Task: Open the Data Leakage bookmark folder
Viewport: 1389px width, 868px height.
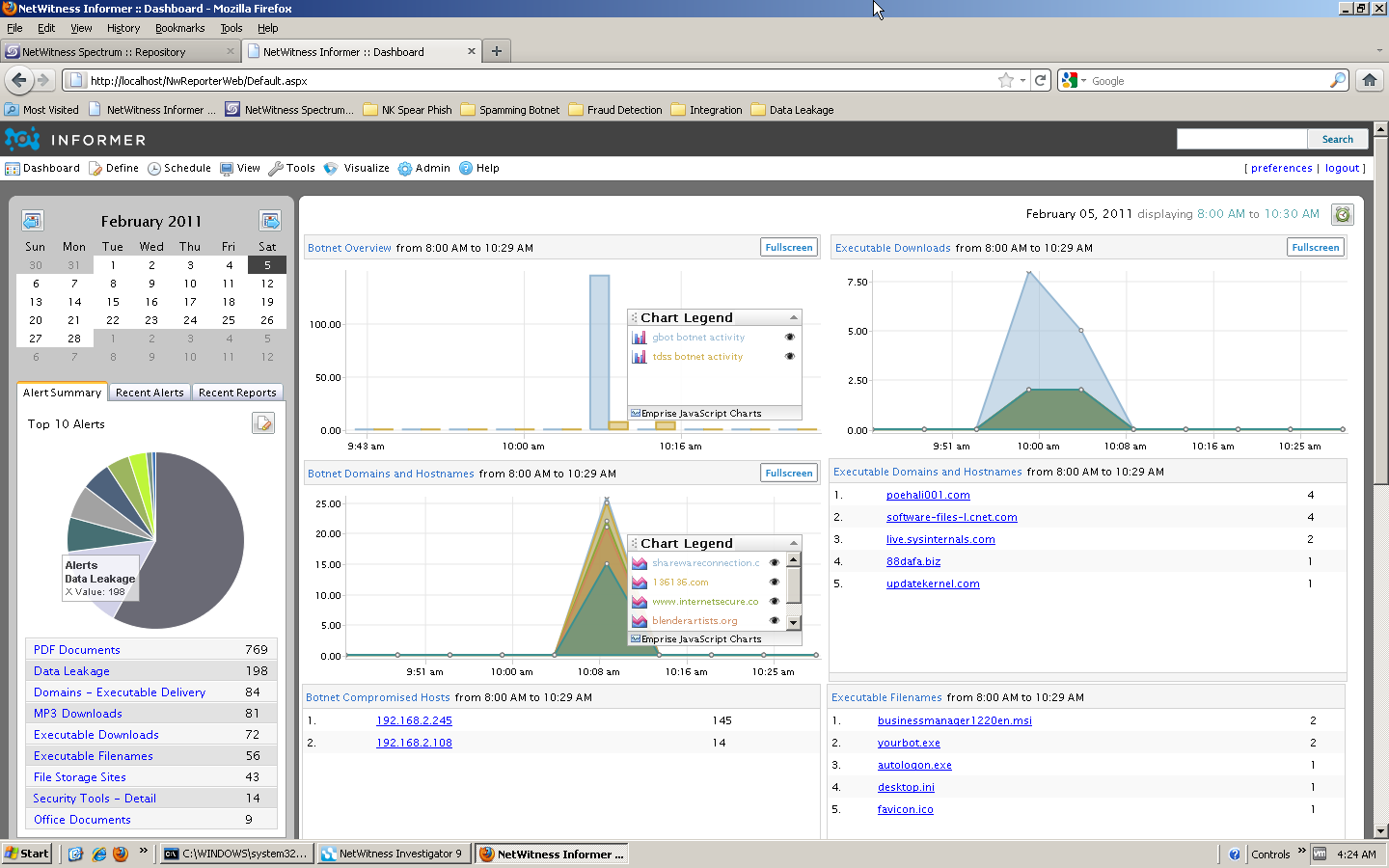Action: pyautogui.click(x=792, y=110)
